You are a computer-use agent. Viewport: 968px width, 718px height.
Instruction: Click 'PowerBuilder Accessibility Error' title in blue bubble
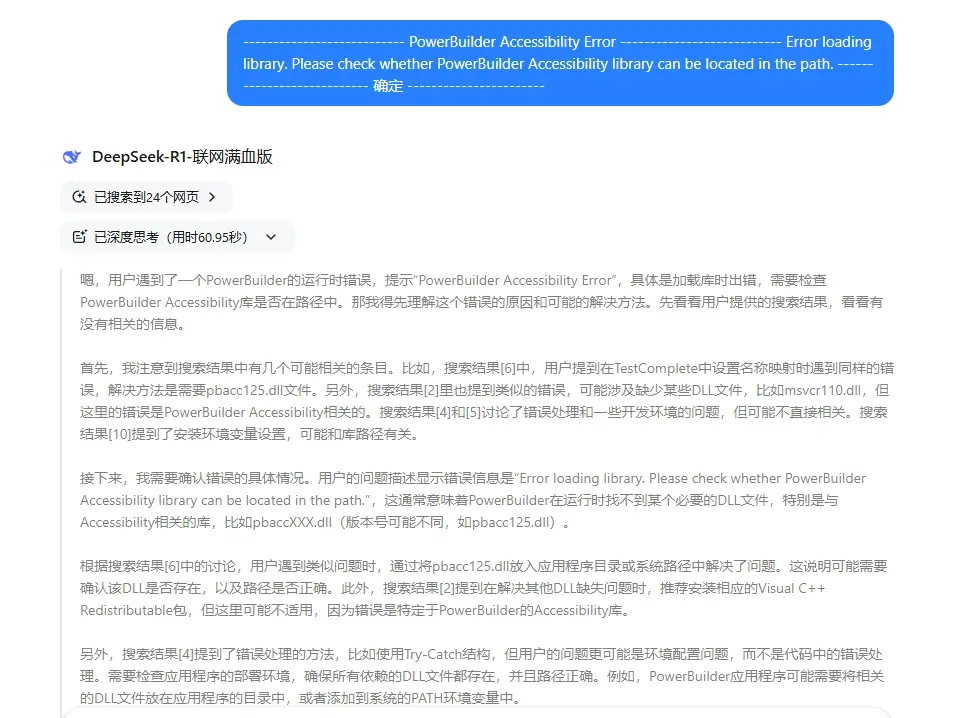[x=512, y=42]
